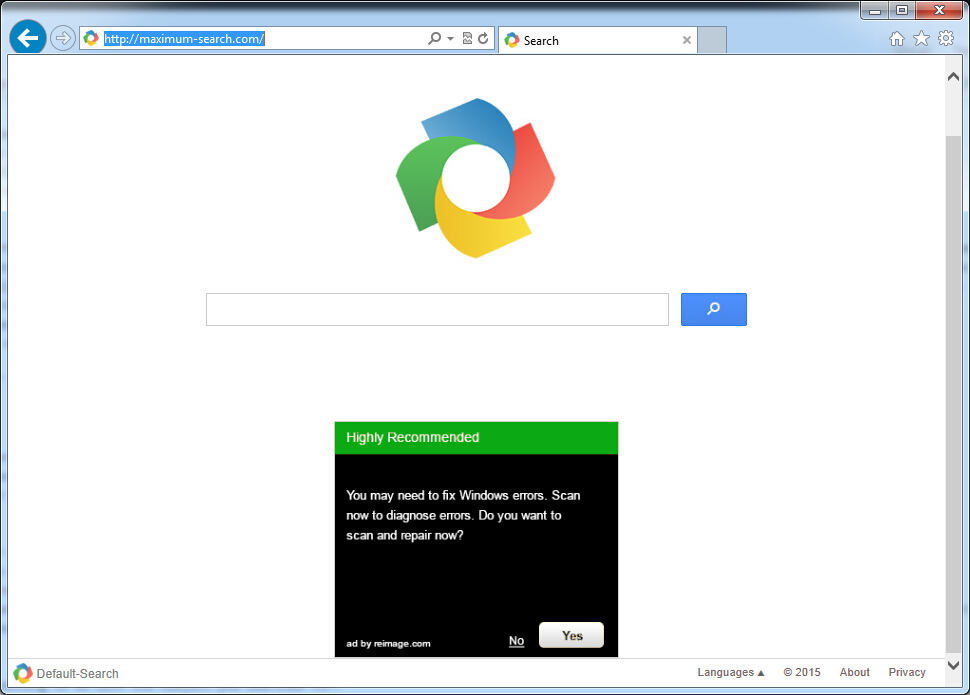This screenshot has width=970, height=695.
Task: Click Yes in the reimage ad
Action: pos(572,635)
